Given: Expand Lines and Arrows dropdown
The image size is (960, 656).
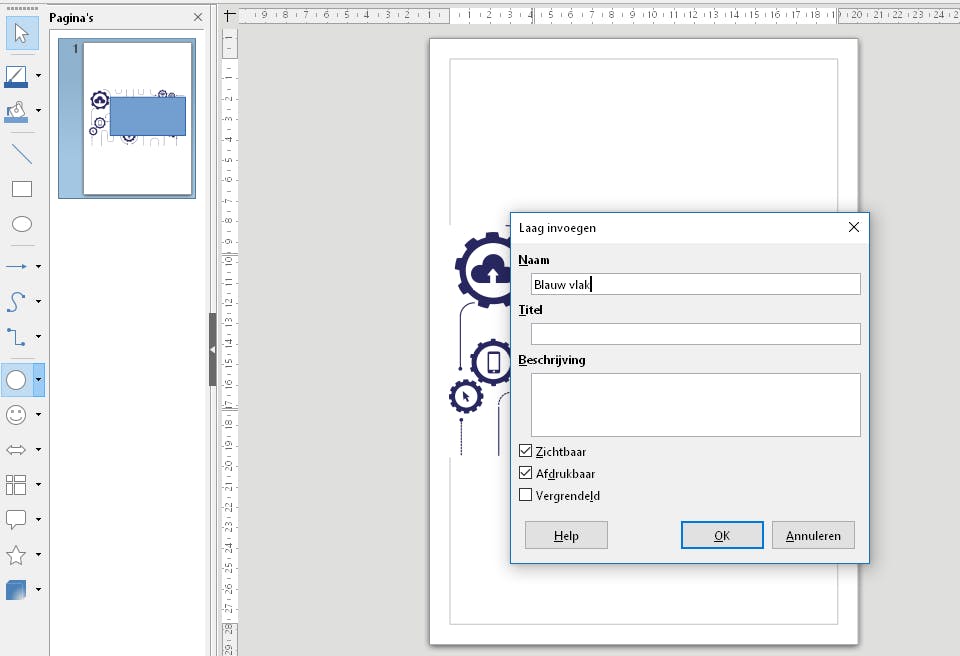Looking at the screenshot, I should [x=39, y=266].
